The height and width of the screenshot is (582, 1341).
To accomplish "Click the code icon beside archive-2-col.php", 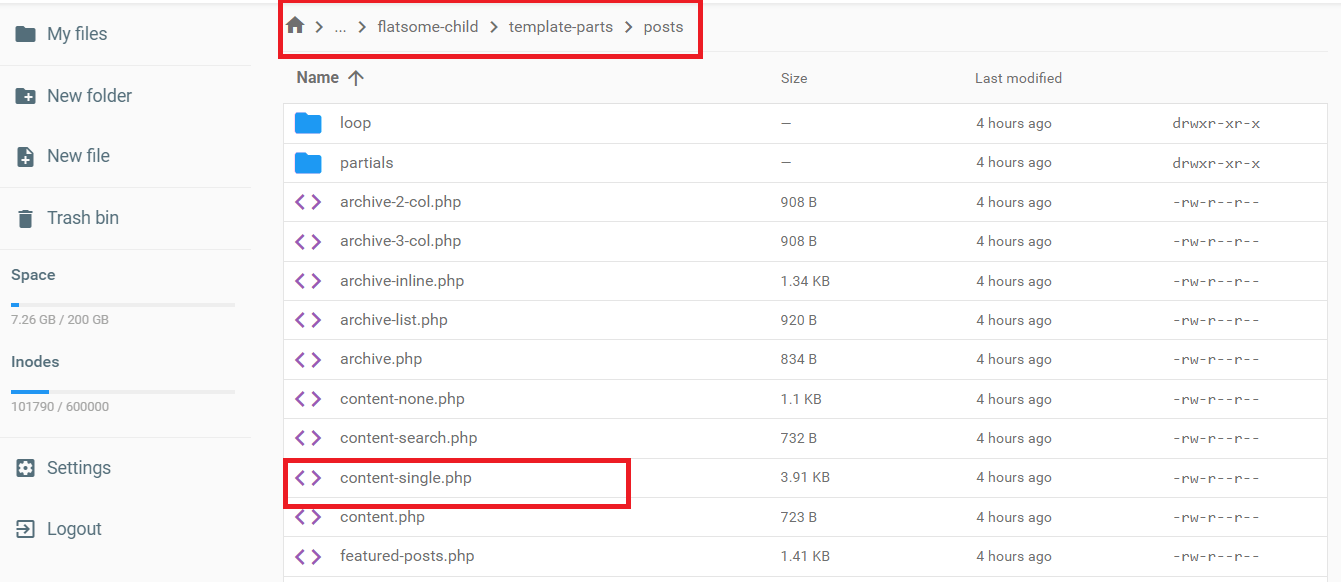I will click(308, 202).
